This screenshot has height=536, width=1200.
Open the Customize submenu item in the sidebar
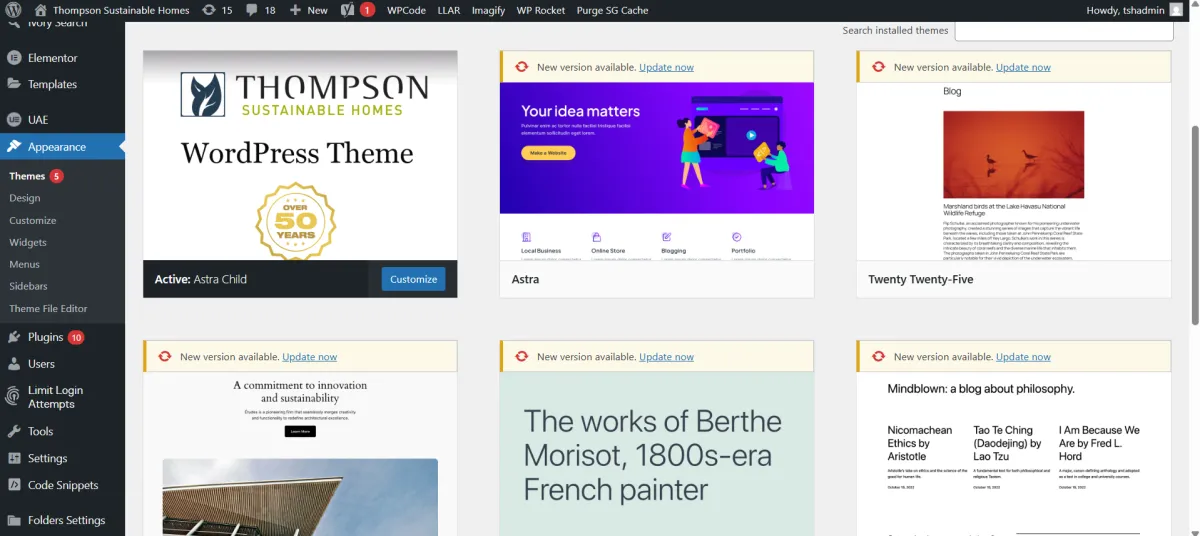pos(33,220)
